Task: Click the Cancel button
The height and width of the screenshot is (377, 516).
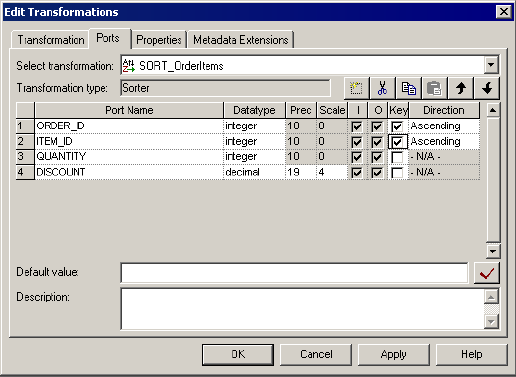Action: (x=316, y=354)
